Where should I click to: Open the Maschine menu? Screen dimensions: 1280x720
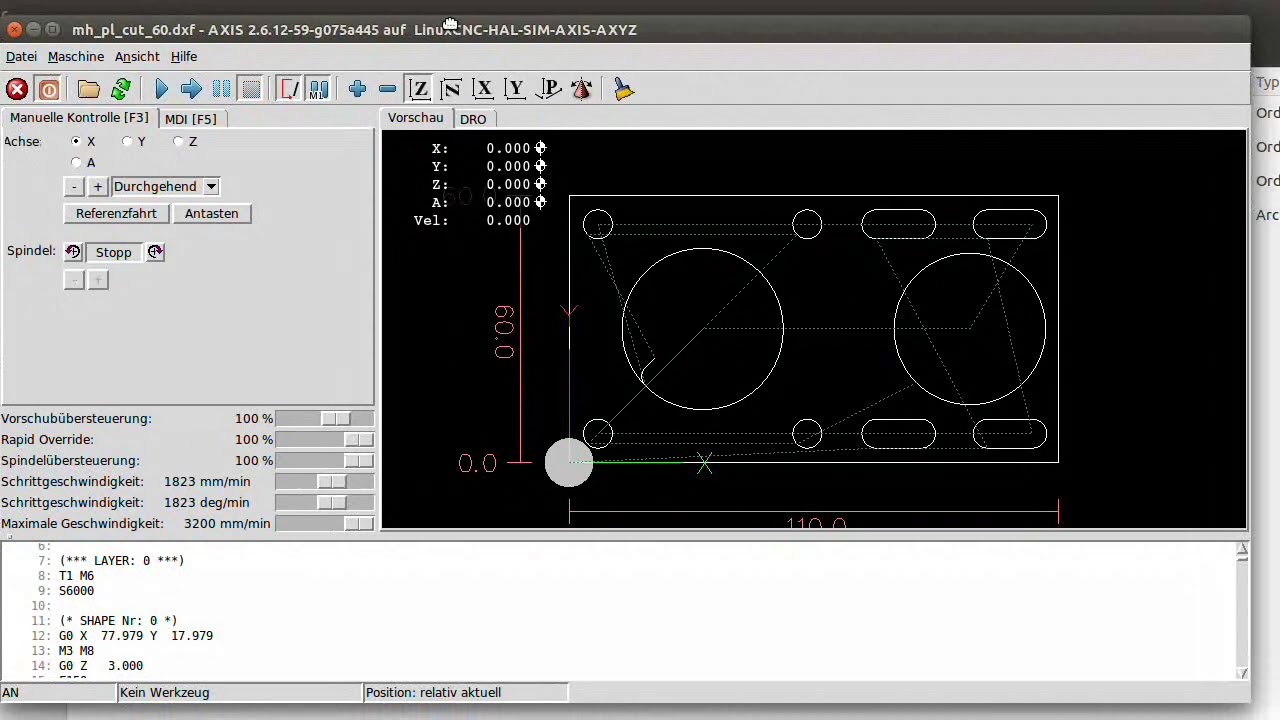76,57
